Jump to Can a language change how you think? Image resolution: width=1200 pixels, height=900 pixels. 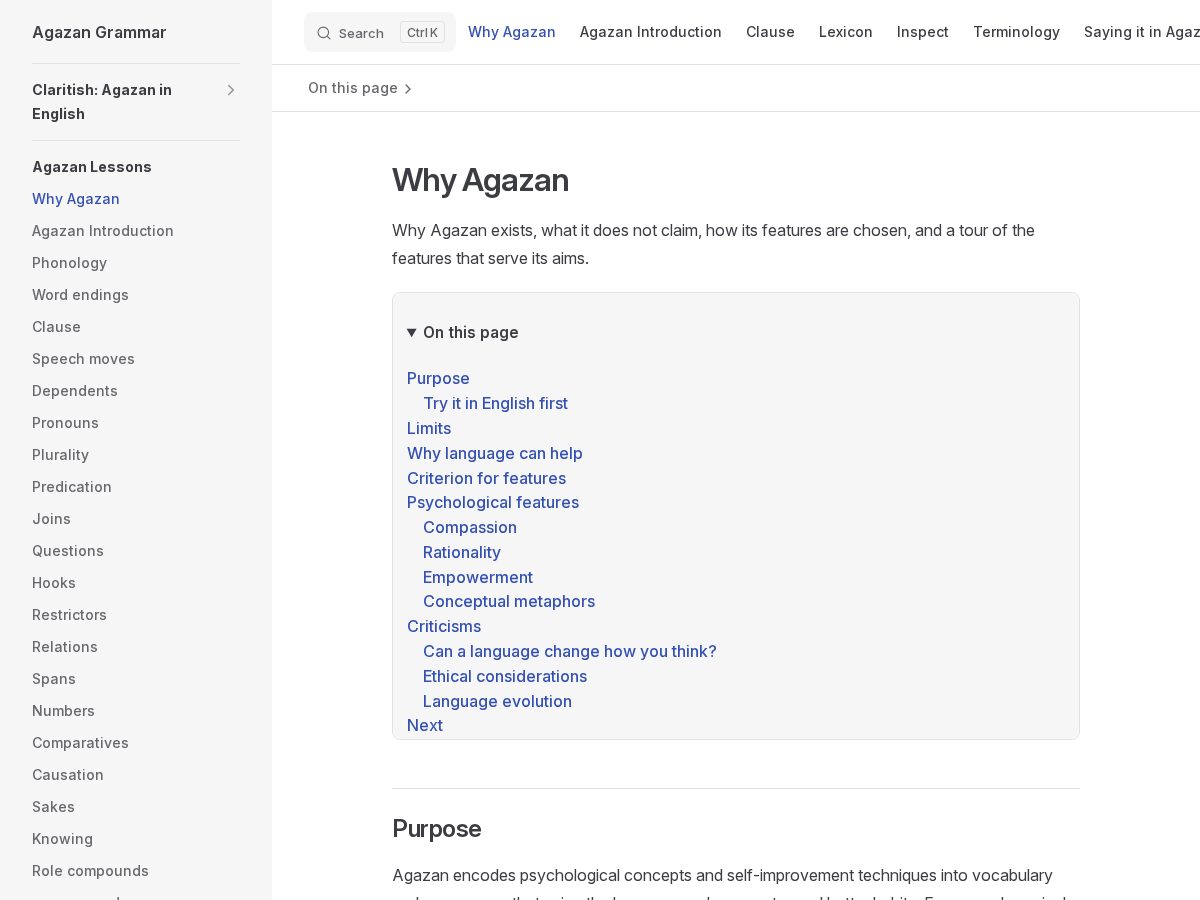pyautogui.click(x=570, y=651)
